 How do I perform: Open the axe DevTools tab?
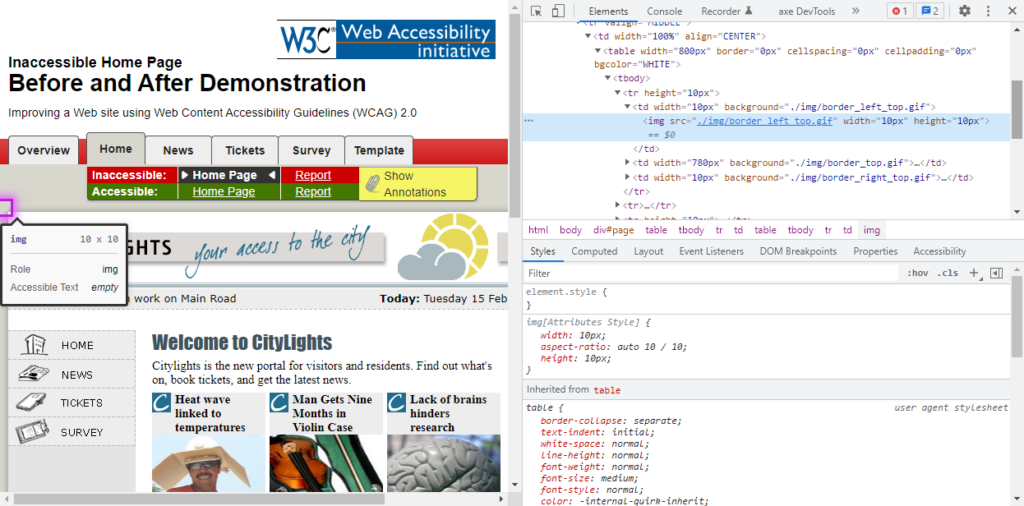coord(806,11)
